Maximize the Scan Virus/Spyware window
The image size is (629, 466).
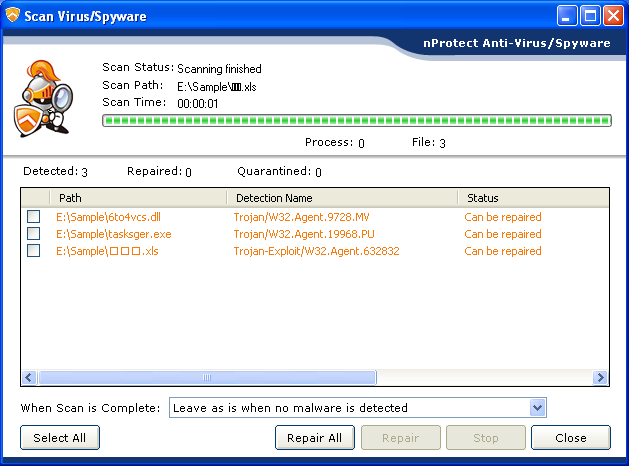click(590, 16)
